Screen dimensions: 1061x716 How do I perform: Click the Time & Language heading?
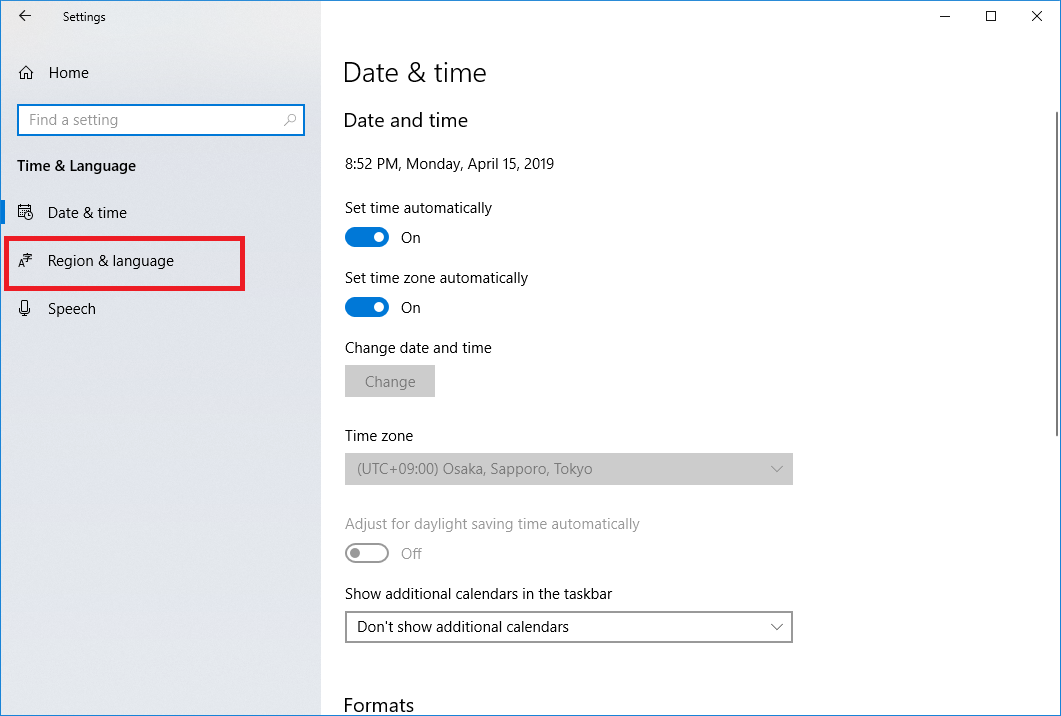point(76,166)
